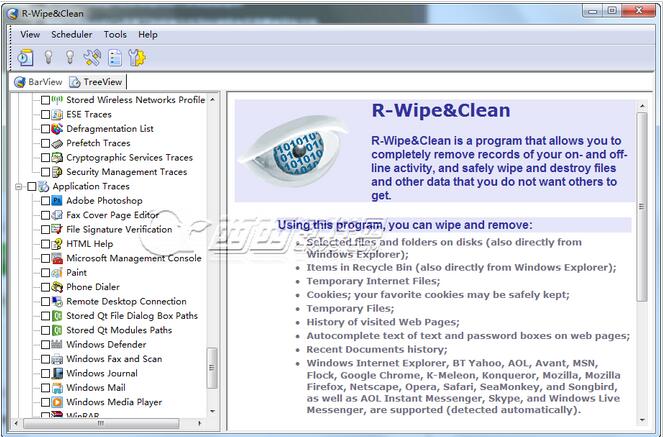
Task: Open the wrench and hammer tools icon
Action: (92, 58)
